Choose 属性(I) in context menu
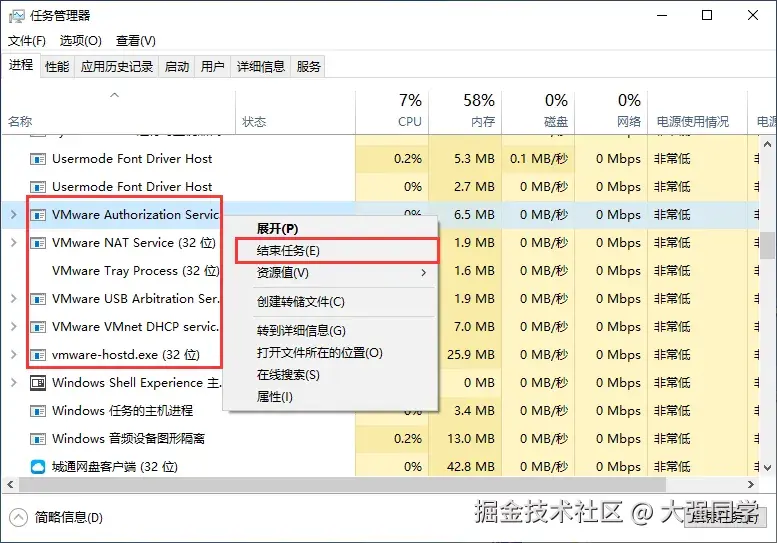Screen dimensions: 777x543 [x=331, y=397]
